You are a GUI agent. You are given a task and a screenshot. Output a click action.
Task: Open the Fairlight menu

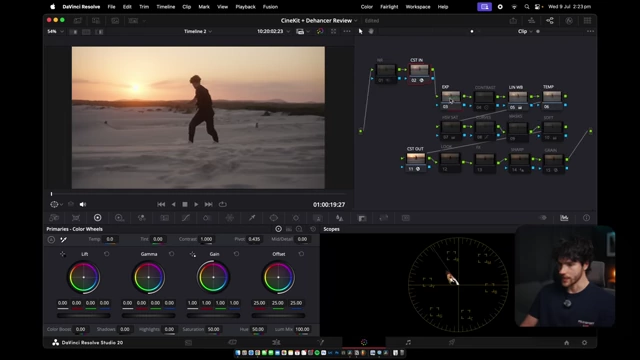(389, 7)
